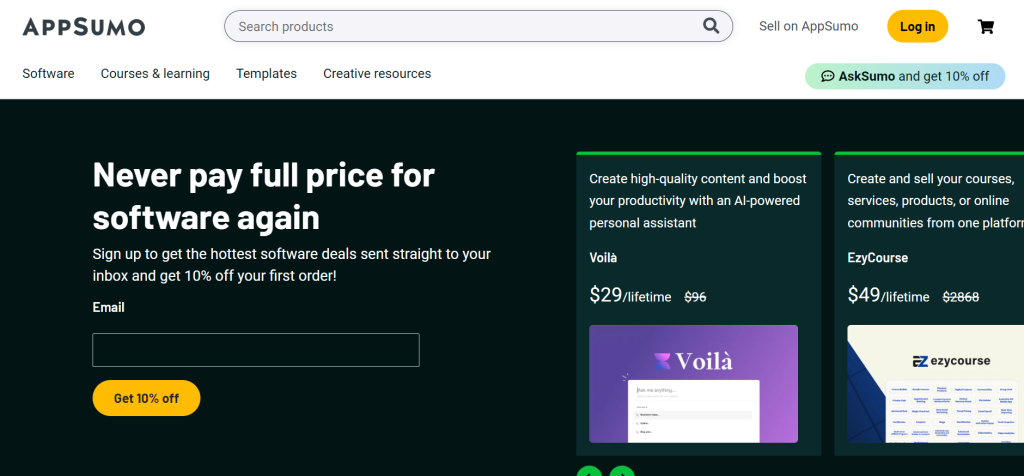Open the Templates menu

266,74
